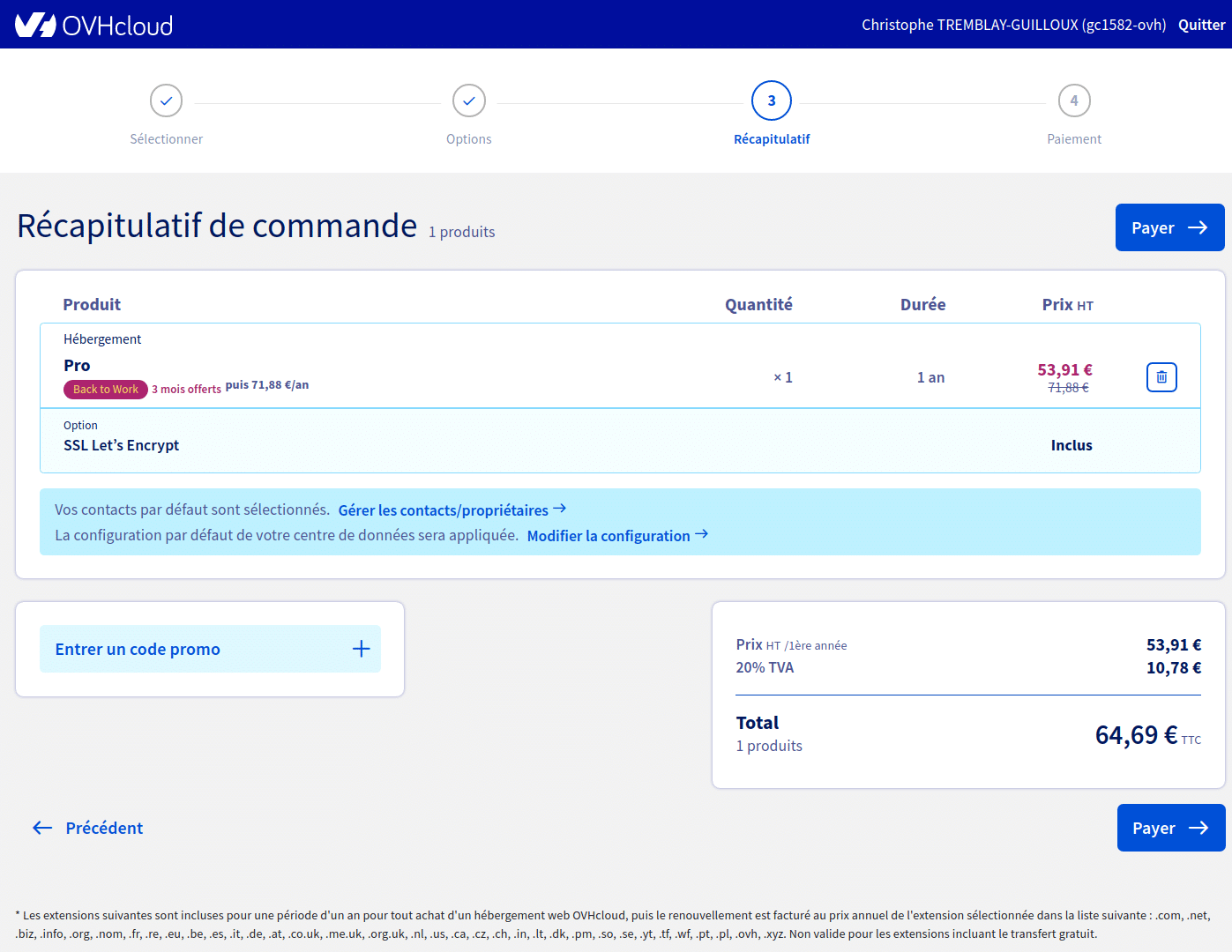Click the 1 an duration cell
The height and width of the screenshot is (952, 1232).
[x=930, y=377]
